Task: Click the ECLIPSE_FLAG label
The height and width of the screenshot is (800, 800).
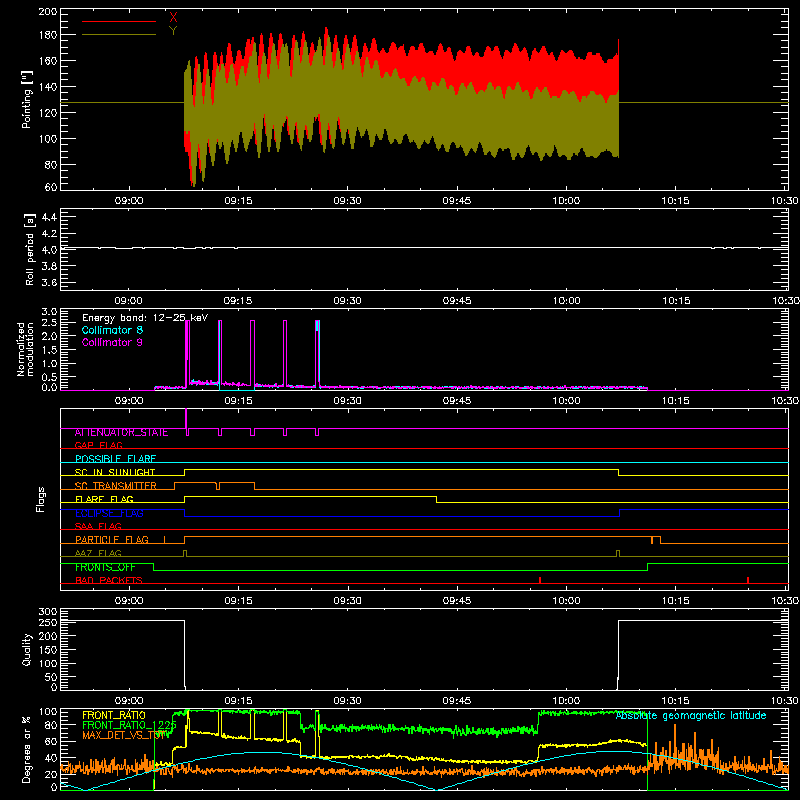Action: click(109, 513)
